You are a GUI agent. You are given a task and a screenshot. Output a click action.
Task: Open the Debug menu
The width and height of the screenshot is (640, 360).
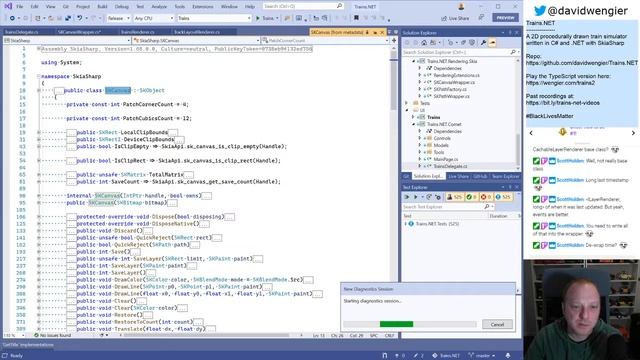coord(121,7)
